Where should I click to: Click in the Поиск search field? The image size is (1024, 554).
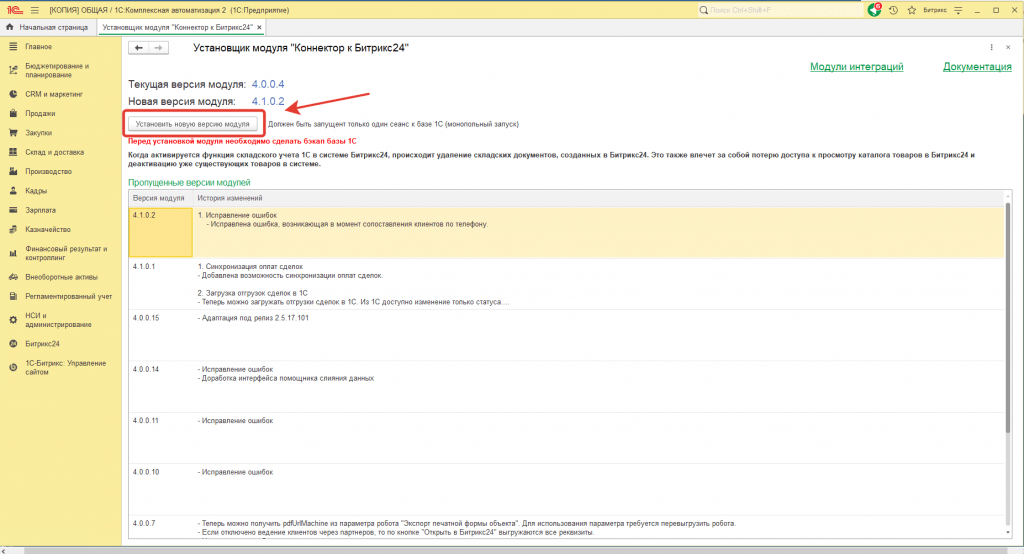point(775,9)
